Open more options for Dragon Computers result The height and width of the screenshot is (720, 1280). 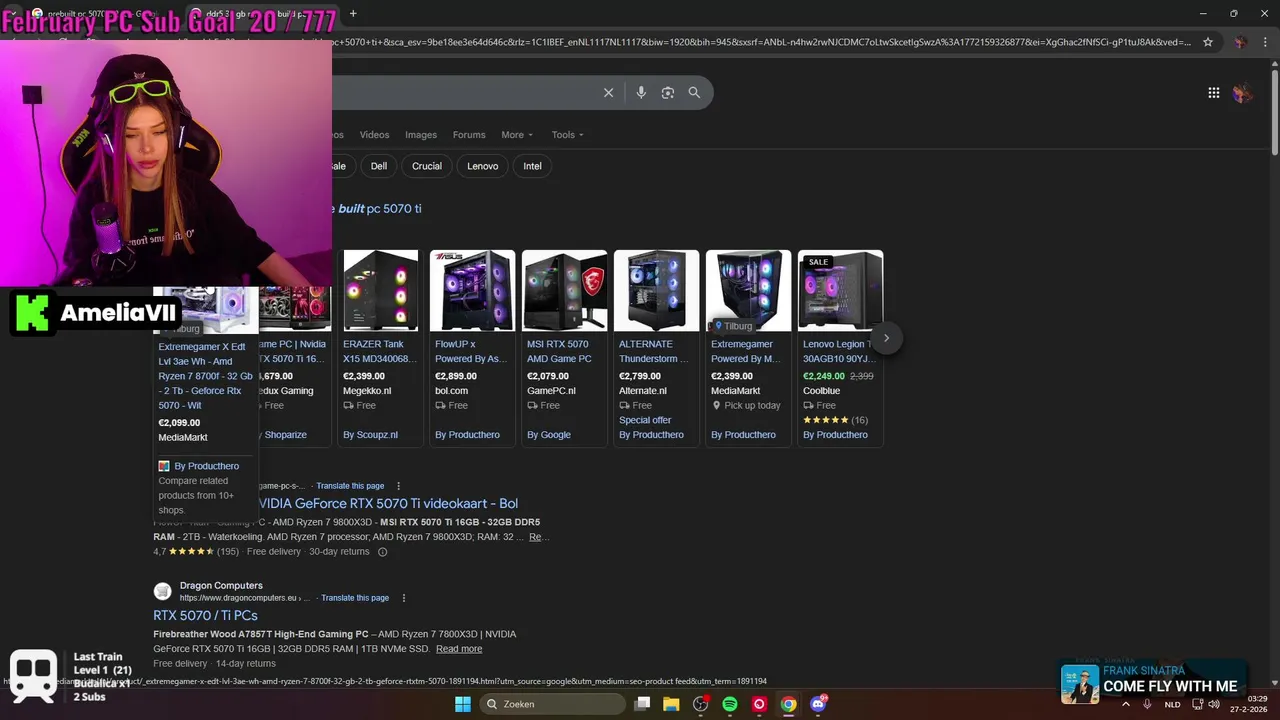(x=404, y=598)
